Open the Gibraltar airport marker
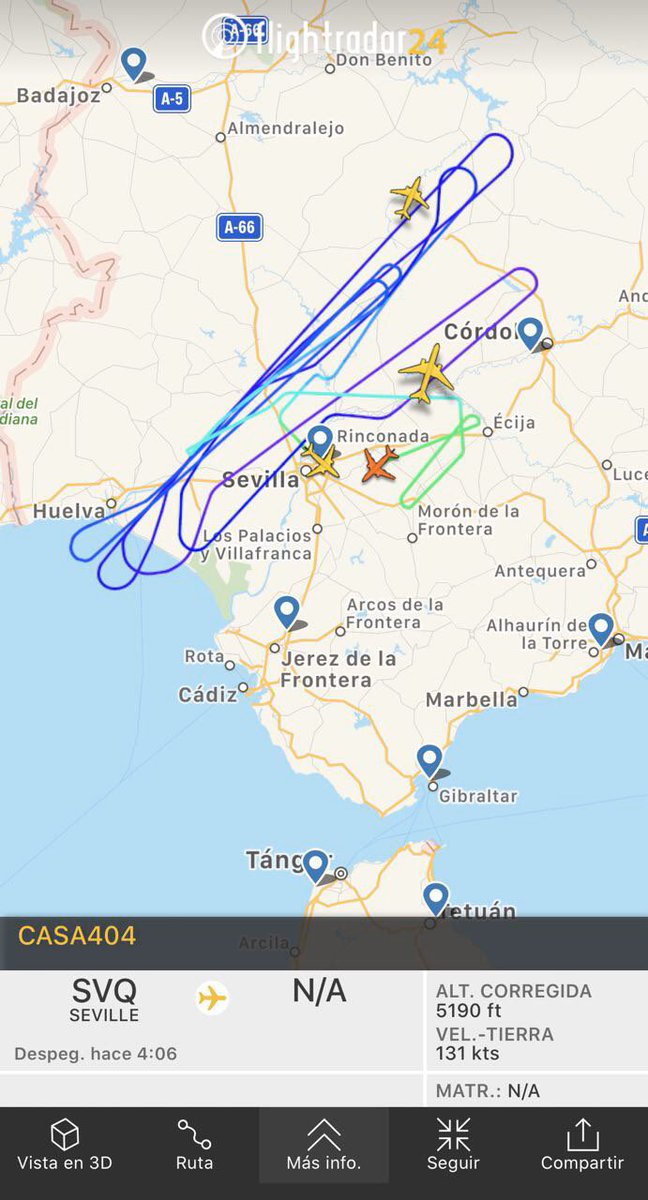 [429, 761]
